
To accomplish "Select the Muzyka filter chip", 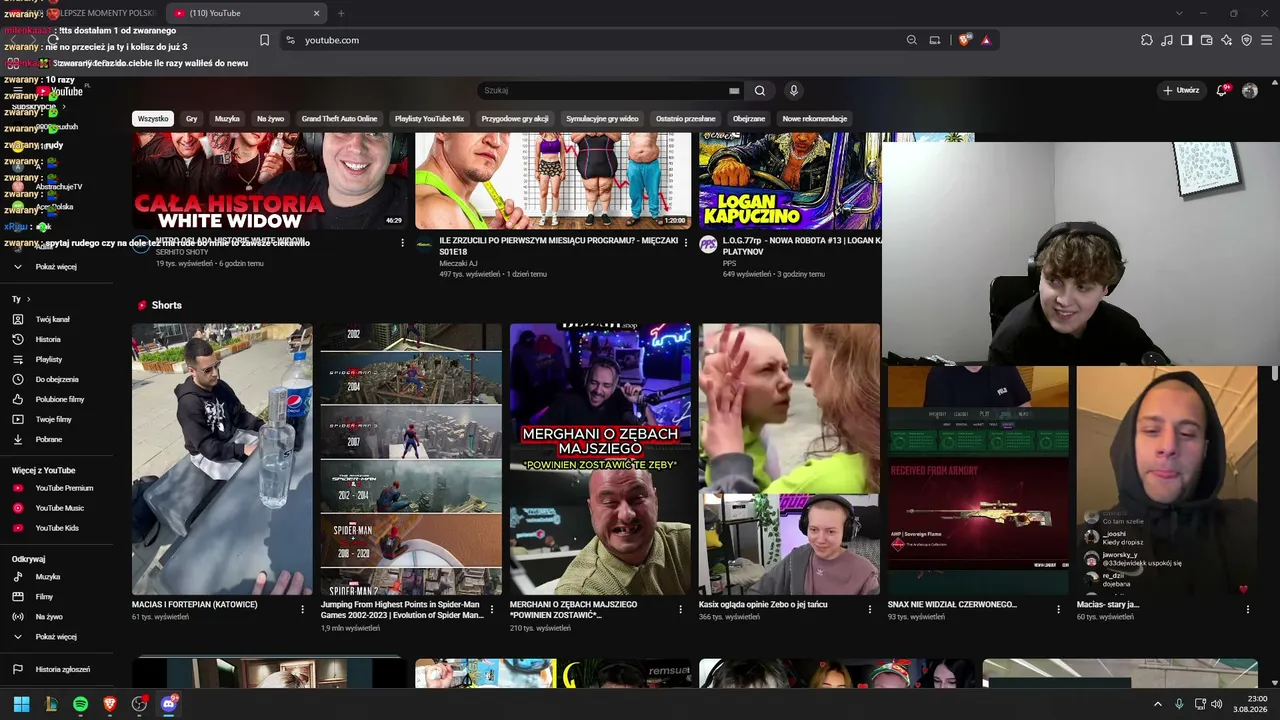I will coord(227,119).
